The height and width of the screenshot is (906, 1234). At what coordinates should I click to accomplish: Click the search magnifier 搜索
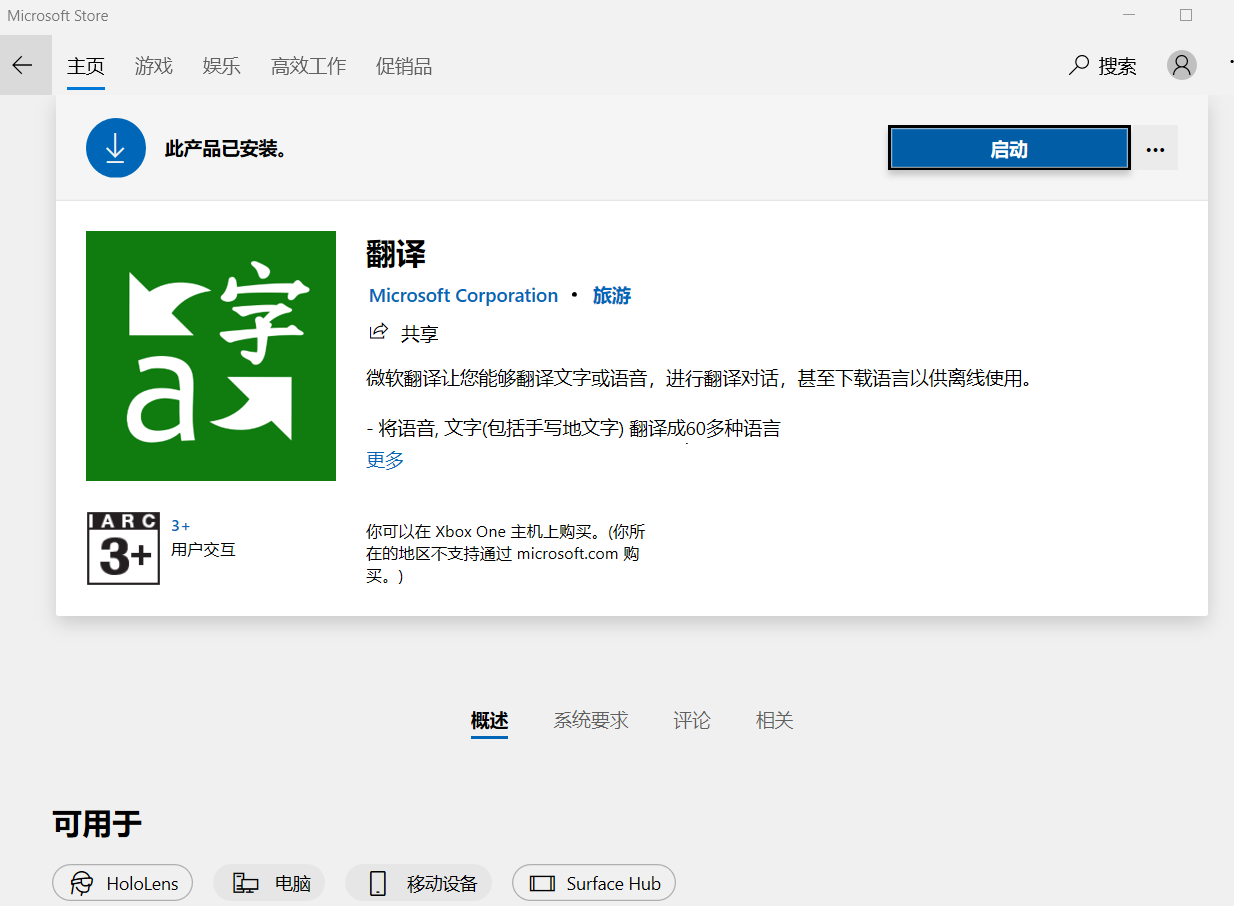pyautogui.click(x=1103, y=66)
